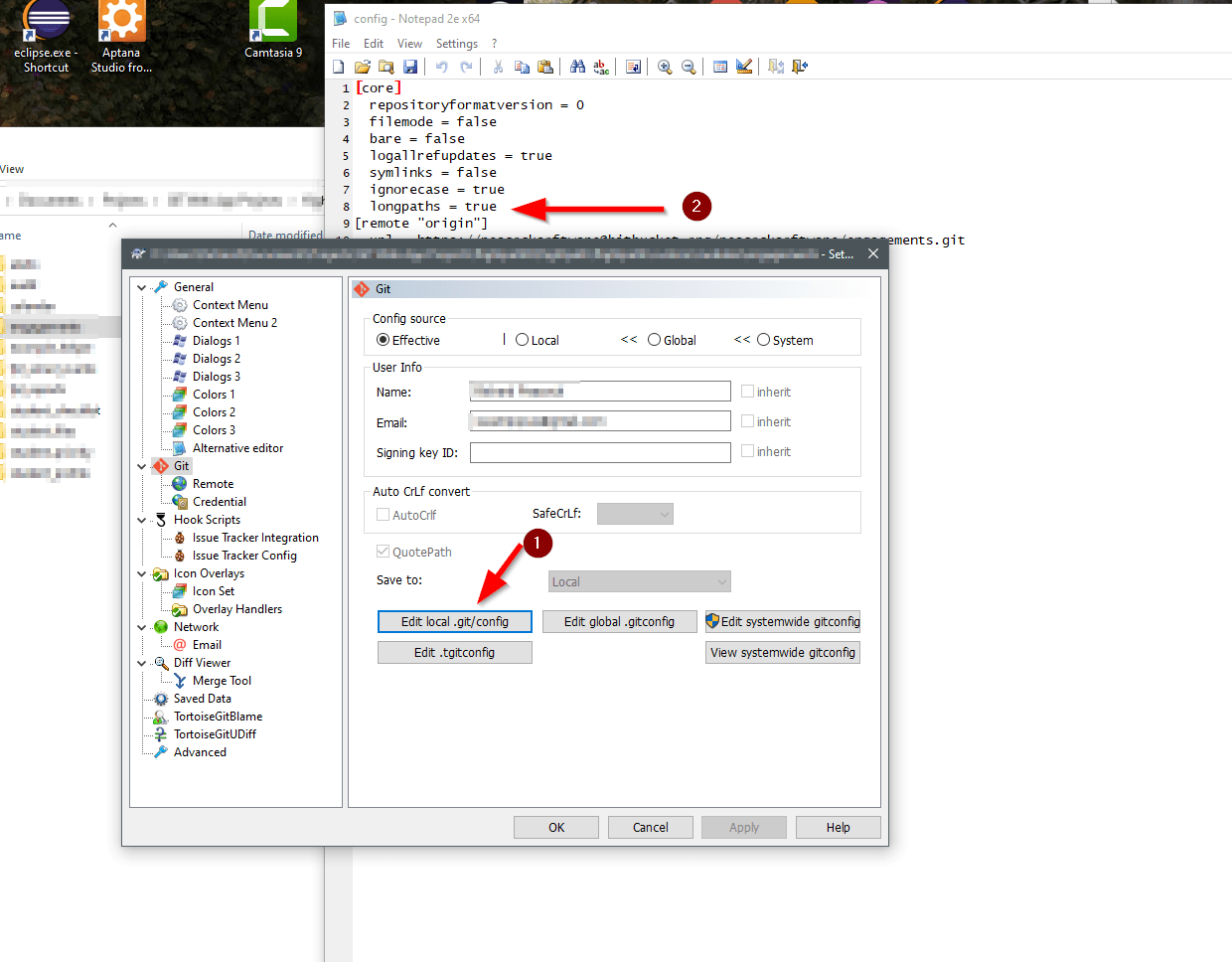Save the config file with the Save icon
The height and width of the screenshot is (962, 1232).
pyautogui.click(x=410, y=67)
